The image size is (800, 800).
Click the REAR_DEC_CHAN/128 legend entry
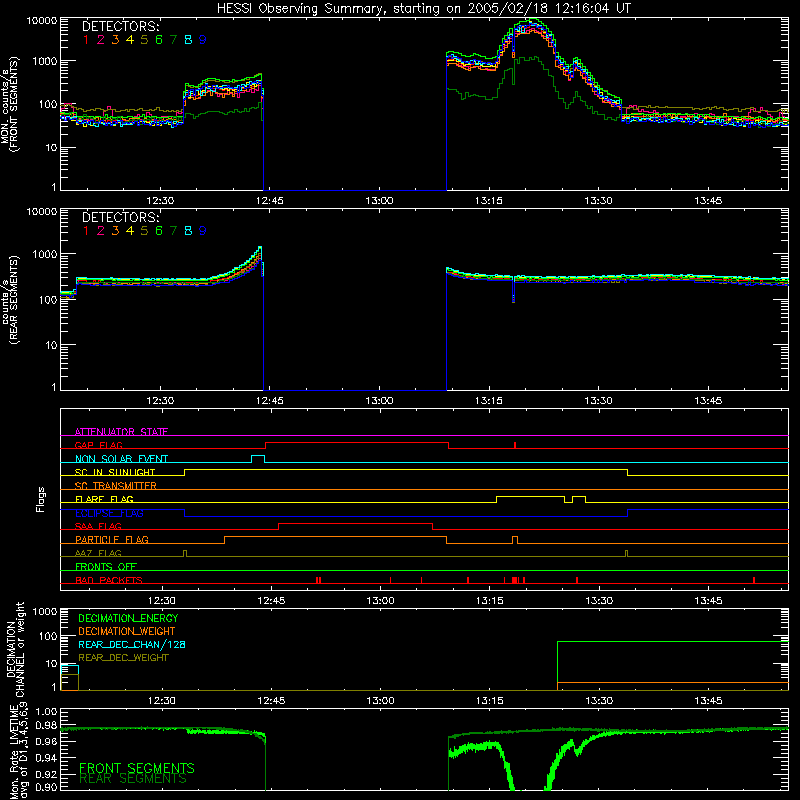[x=132, y=645]
